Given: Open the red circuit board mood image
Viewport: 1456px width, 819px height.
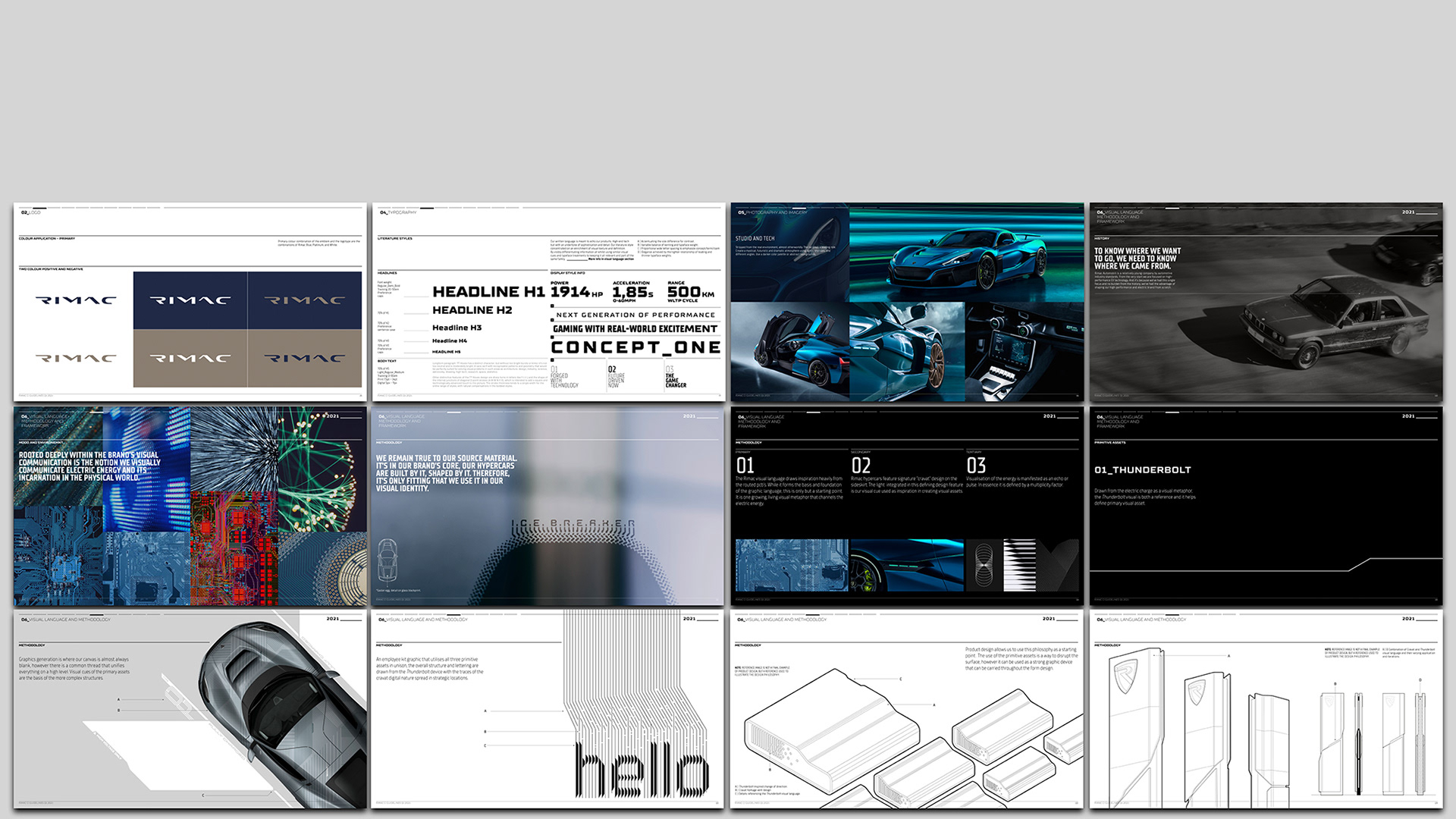Looking at the screenshot, I should point(234,548).
